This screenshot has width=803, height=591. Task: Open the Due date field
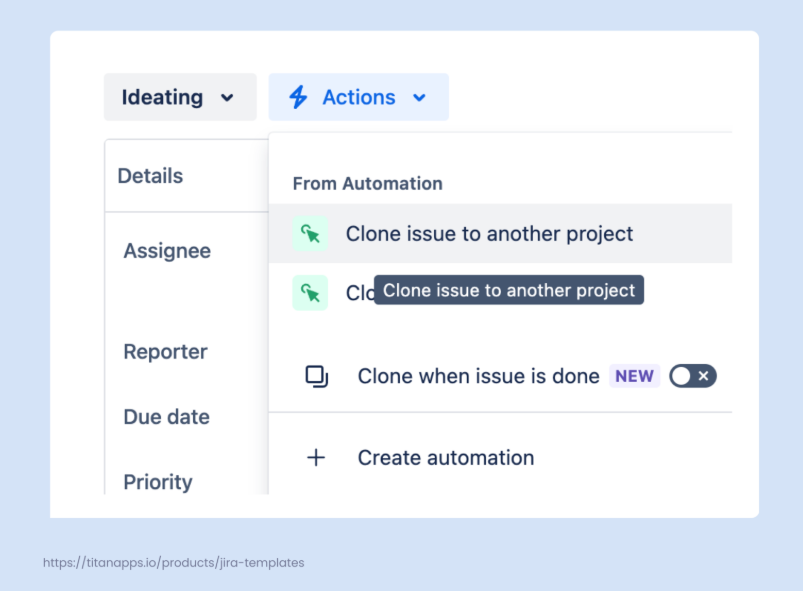coord(166,417)
